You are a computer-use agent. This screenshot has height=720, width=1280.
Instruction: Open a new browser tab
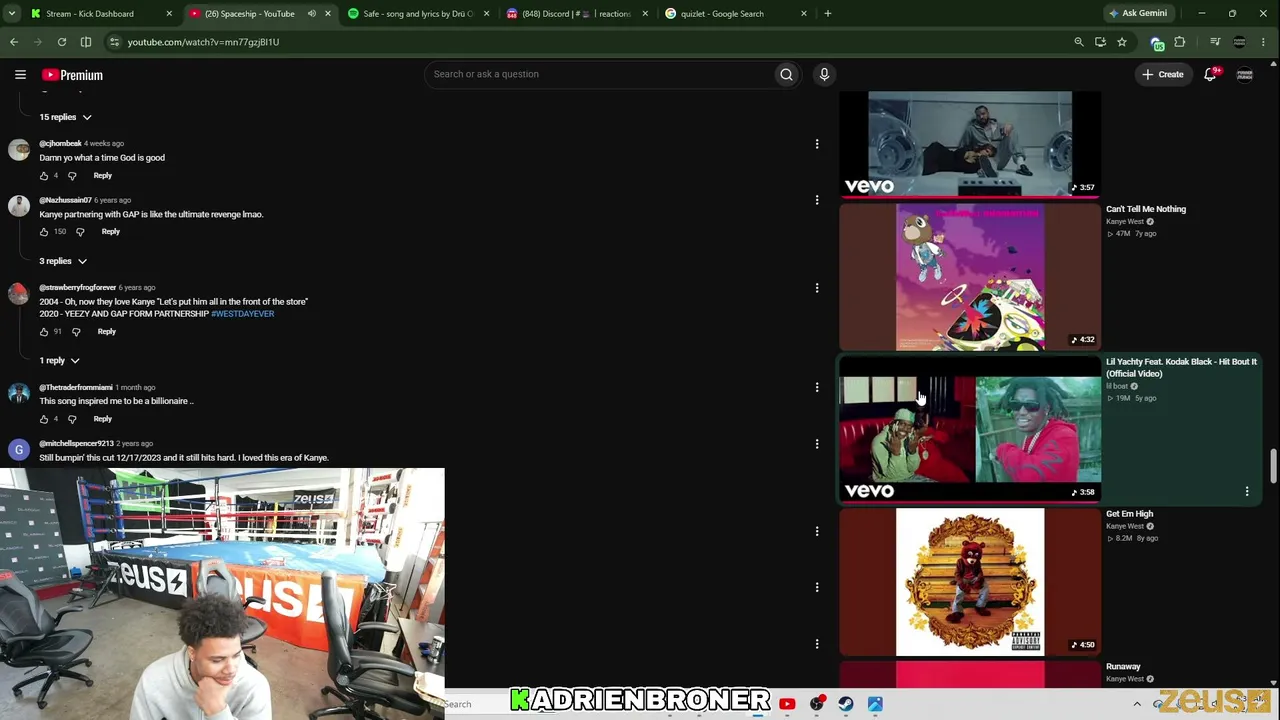point(828,14)
